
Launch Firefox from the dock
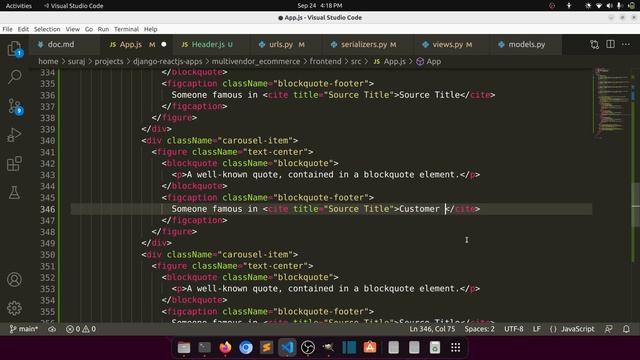(225, 347)
